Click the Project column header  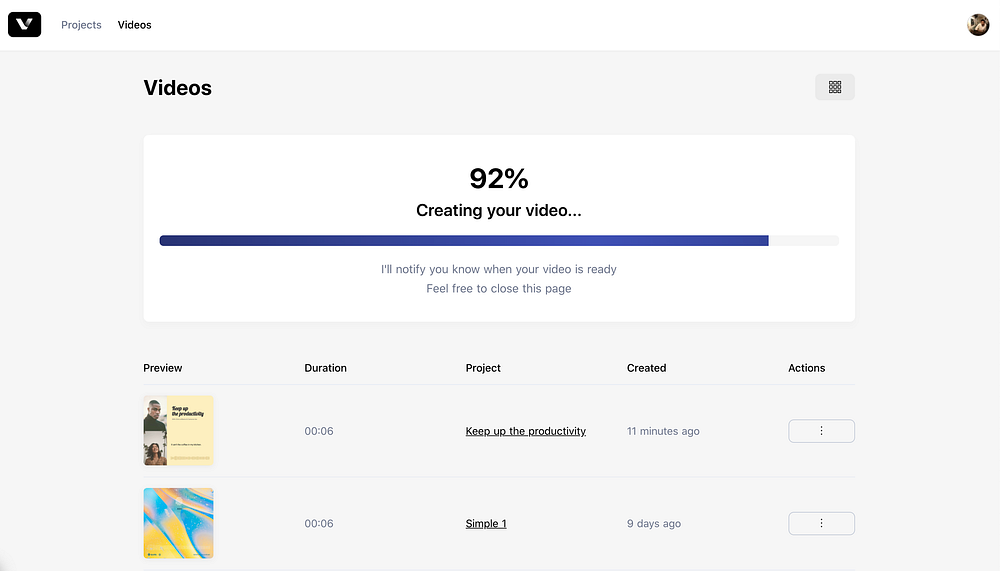[483, 368]
